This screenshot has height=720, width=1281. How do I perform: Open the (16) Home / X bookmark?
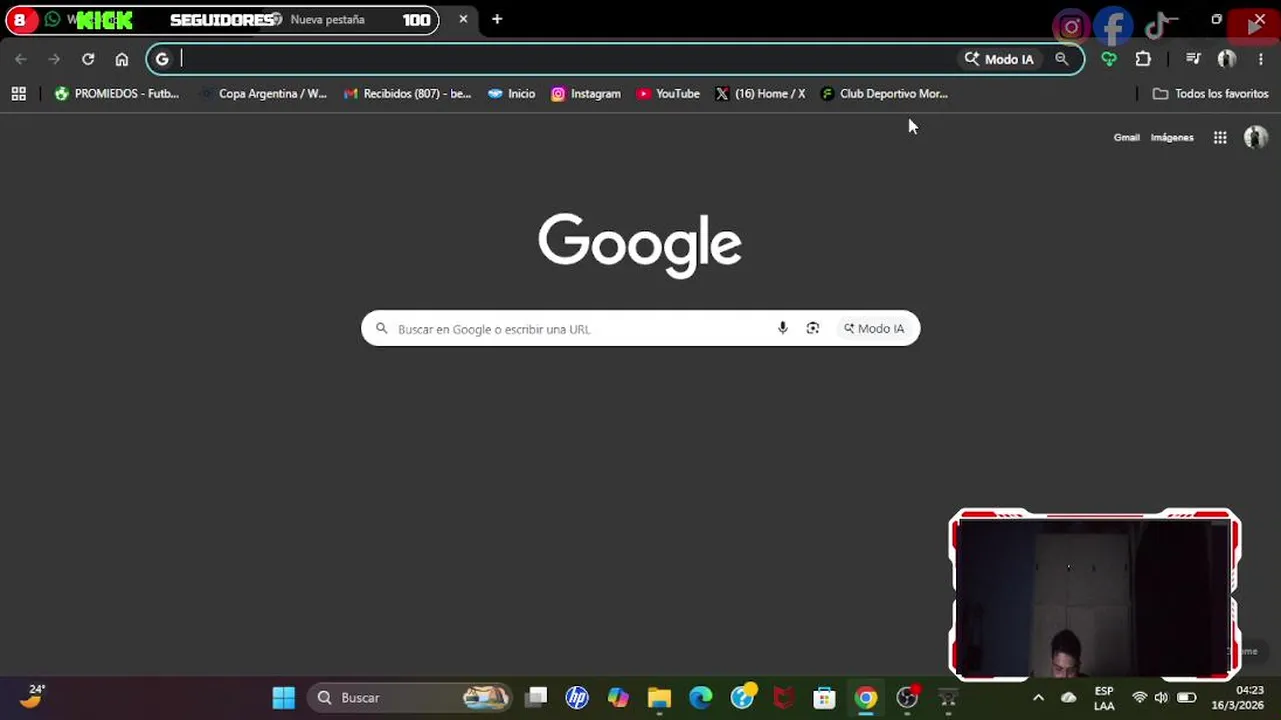click(760, 94)
